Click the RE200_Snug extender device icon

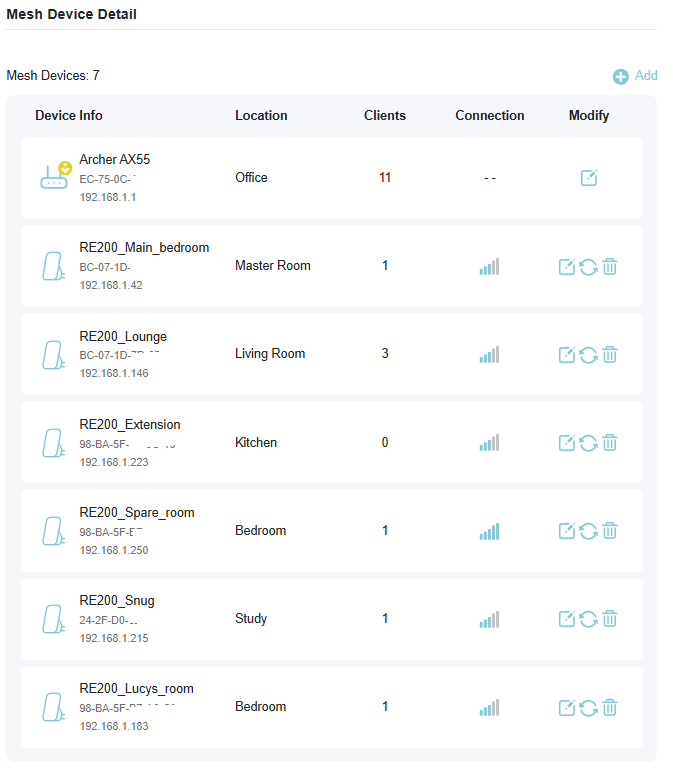pyautogui.click(x=52, y=619)
